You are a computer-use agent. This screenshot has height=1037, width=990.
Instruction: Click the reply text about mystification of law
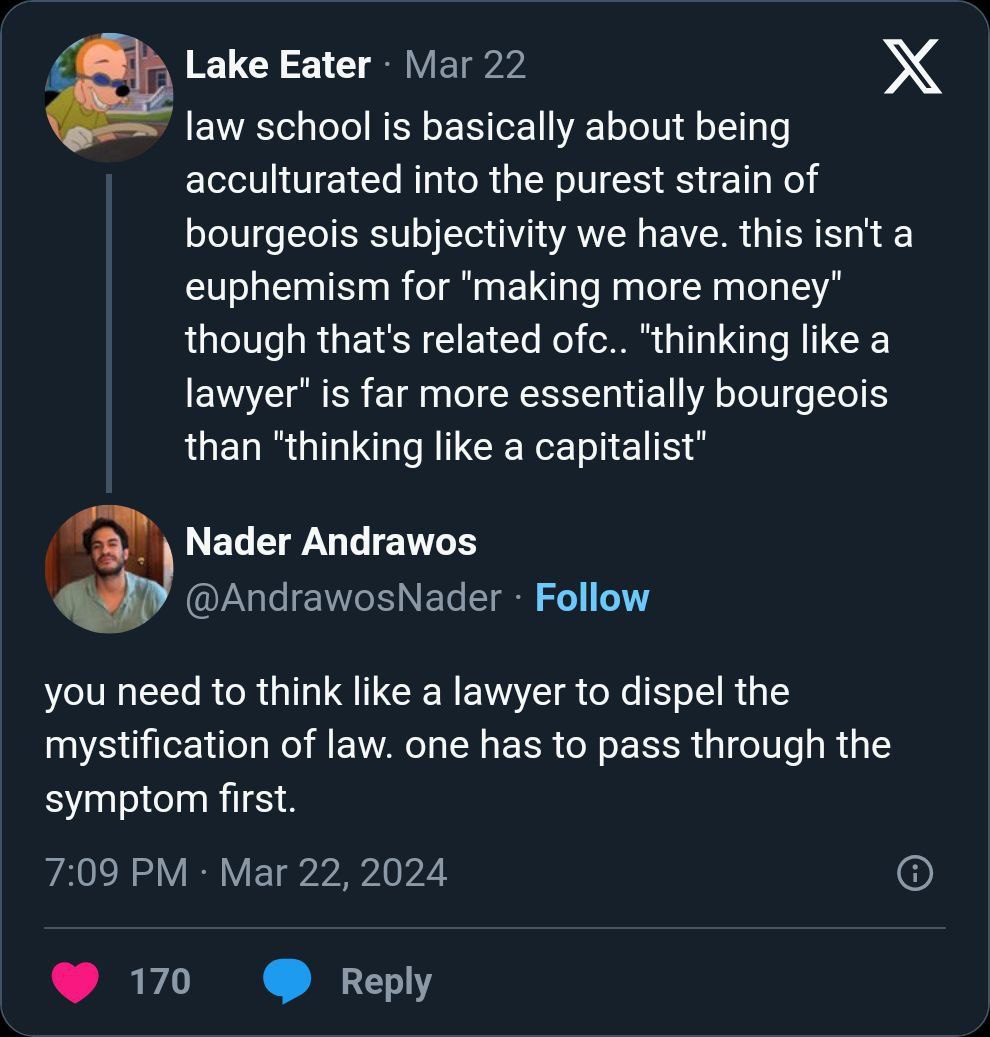tap(467, 745)
